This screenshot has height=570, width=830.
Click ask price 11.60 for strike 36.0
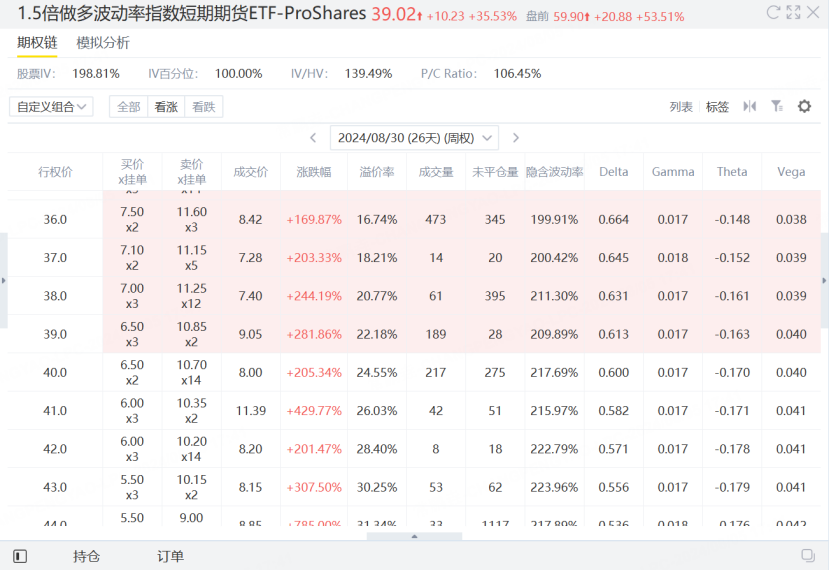[x=192, y=212]
